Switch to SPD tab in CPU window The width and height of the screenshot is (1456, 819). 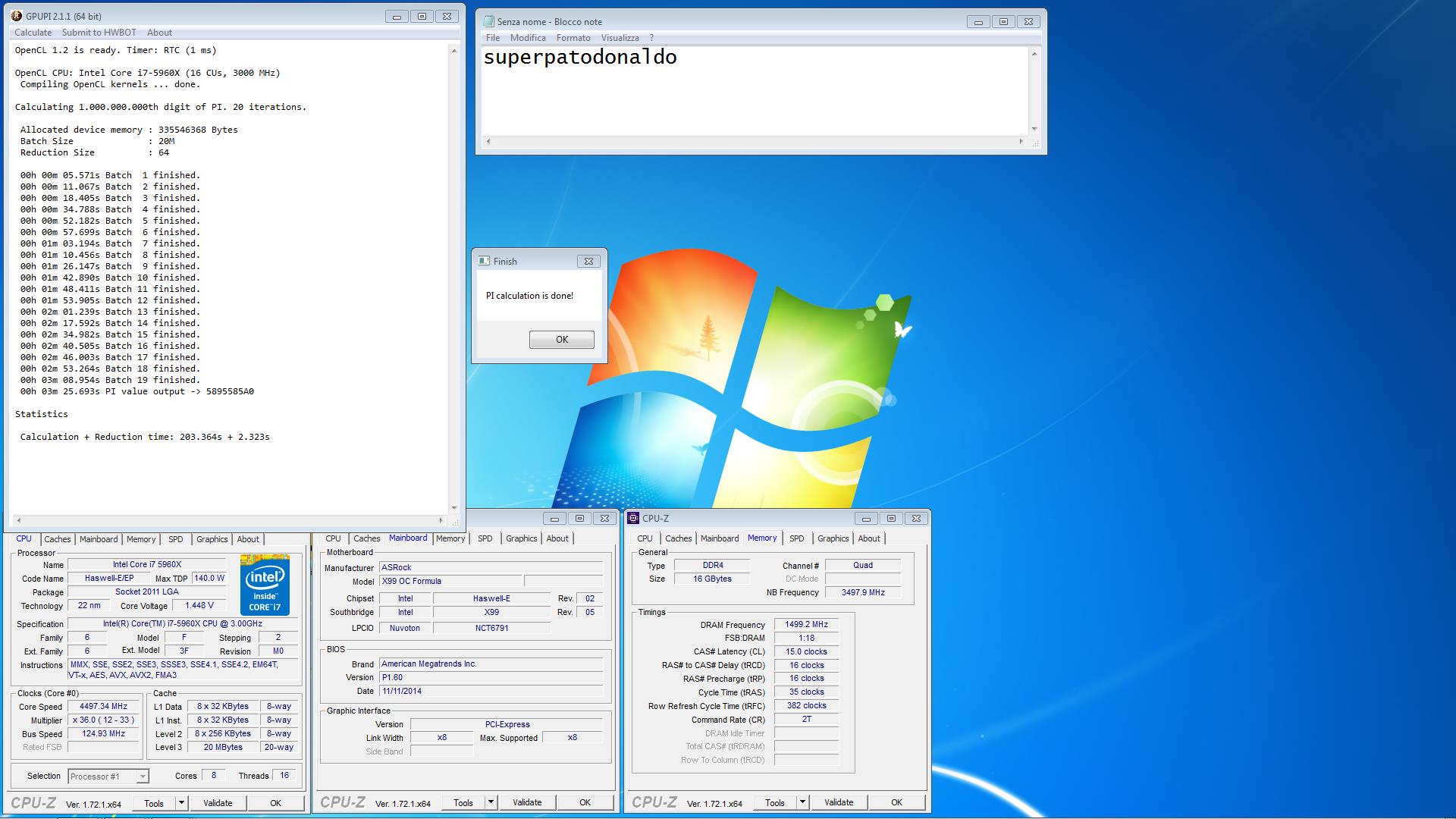tap(176, 539)
